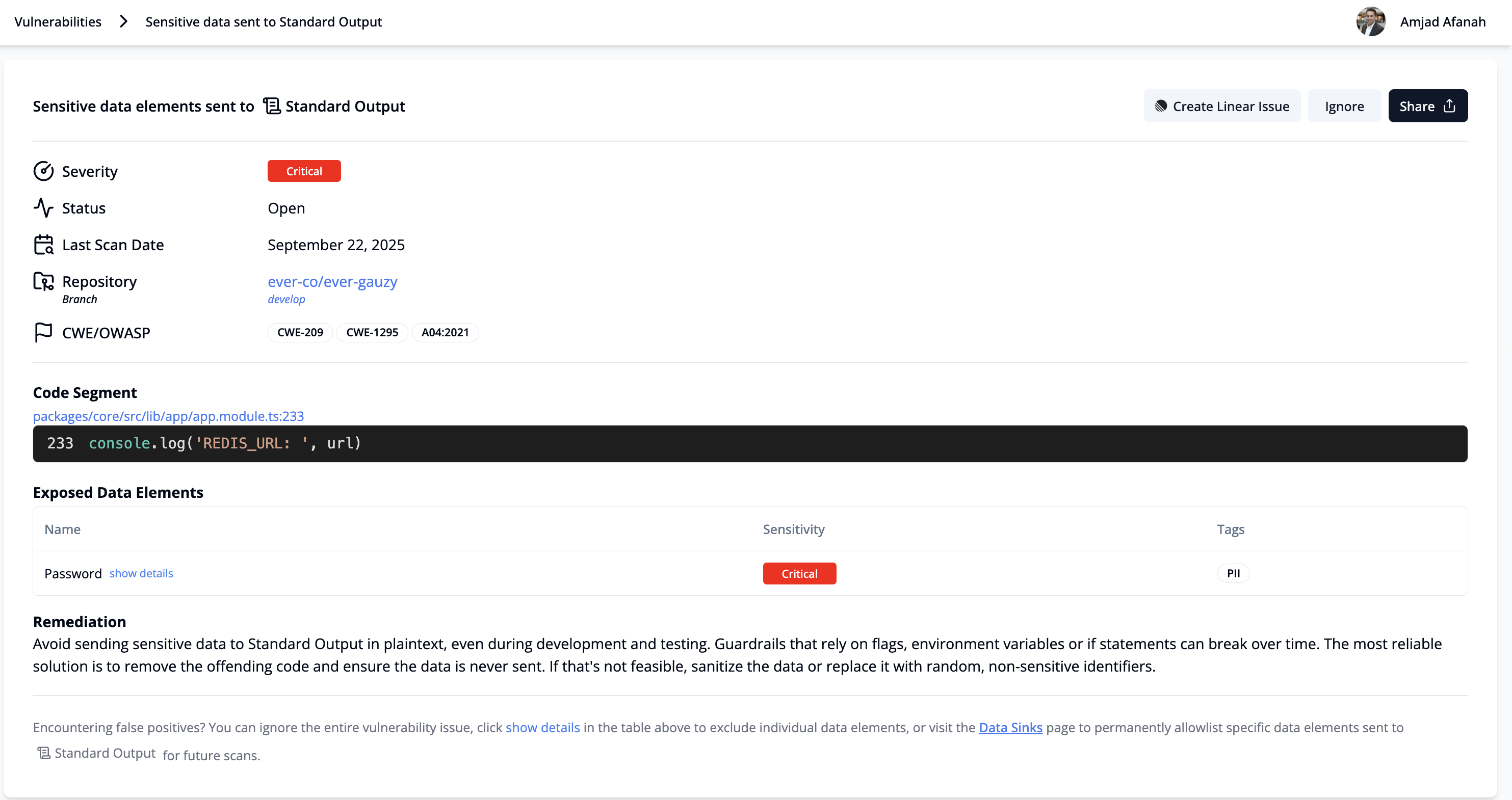Select the breadcrumb chevron separator
This screenshot has height=800, width=1512.
coord(123,22)
